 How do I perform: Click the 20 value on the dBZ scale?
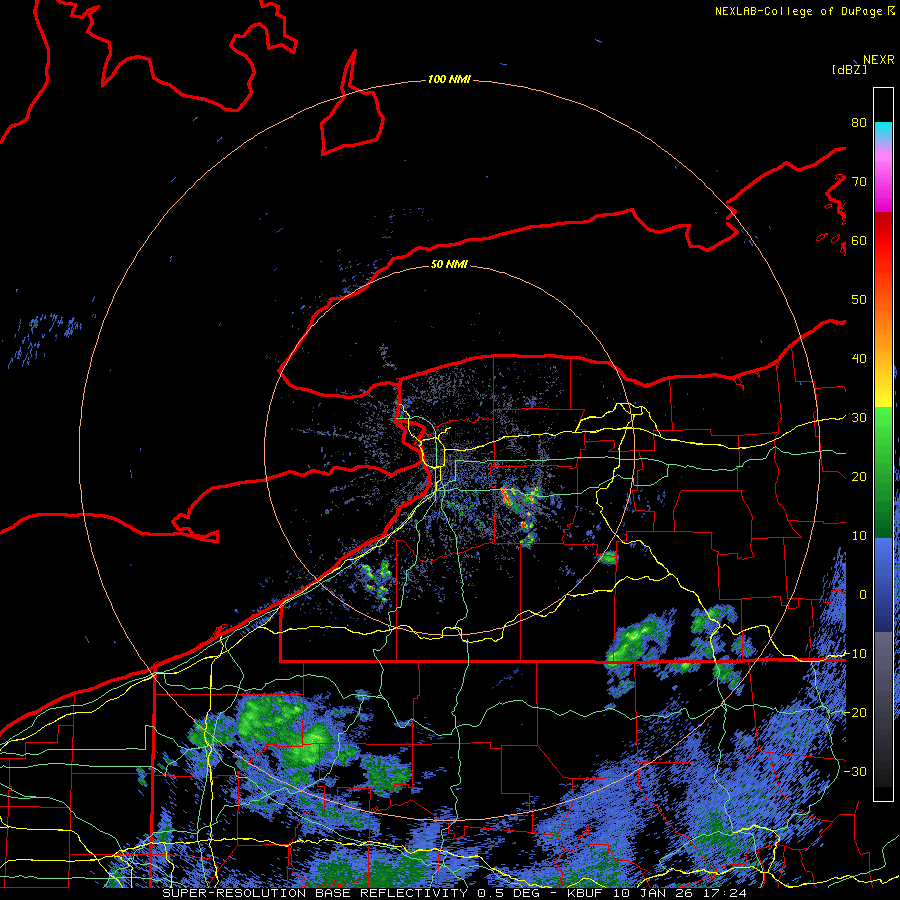[x=859, y=476]
